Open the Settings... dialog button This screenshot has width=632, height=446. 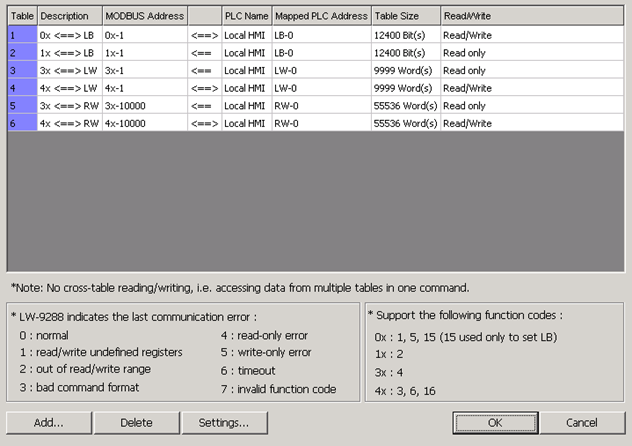pyautogui.click(x=225, y=423)
